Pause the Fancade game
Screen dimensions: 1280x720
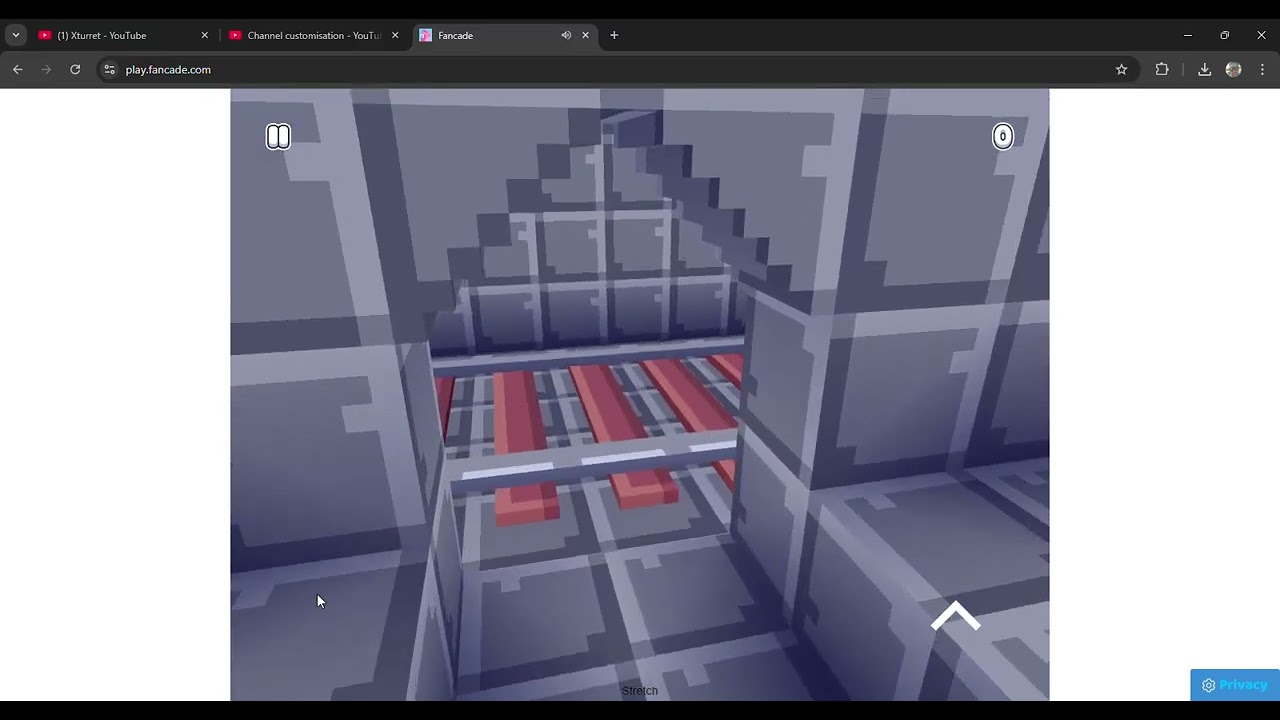click(x=278, y=137)
